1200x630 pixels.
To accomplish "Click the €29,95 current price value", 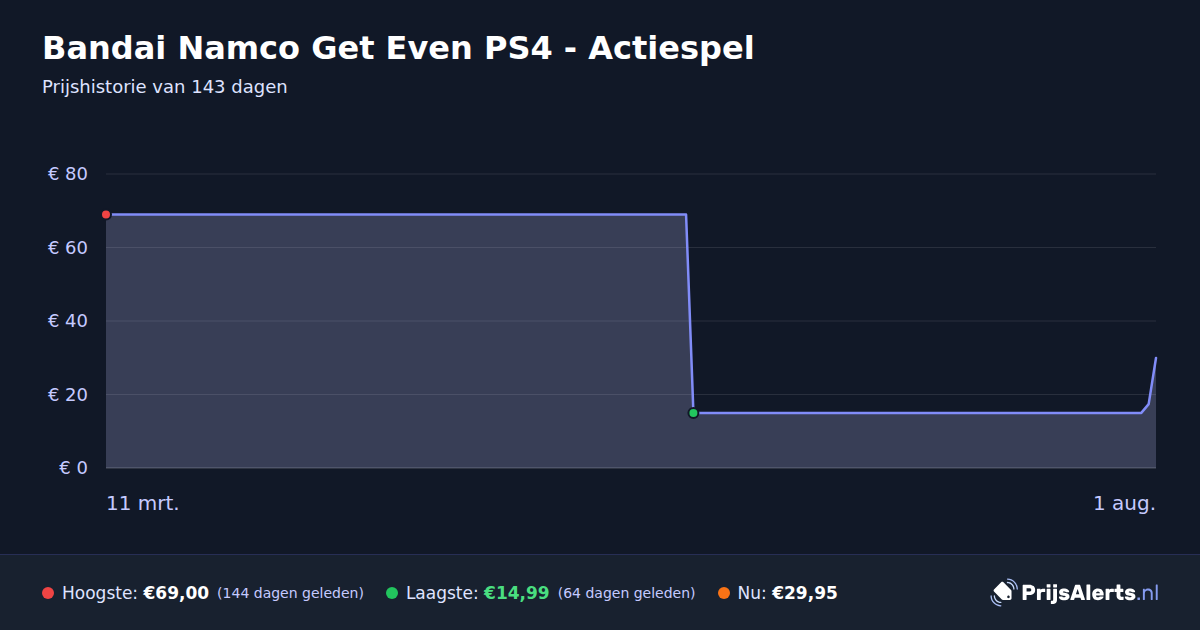I will coord(804,593).
